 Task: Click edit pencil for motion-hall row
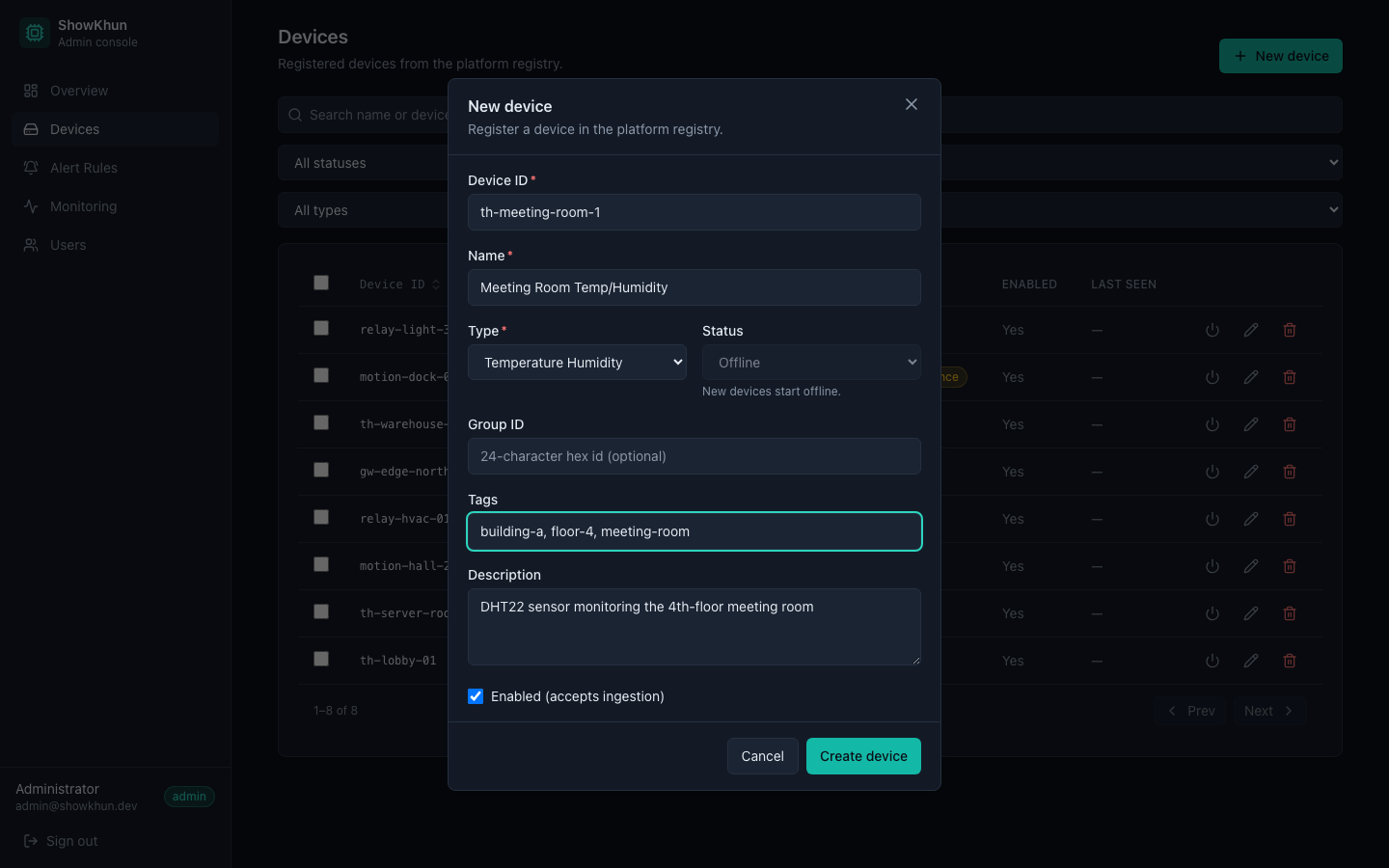[x=1251, y=566]
